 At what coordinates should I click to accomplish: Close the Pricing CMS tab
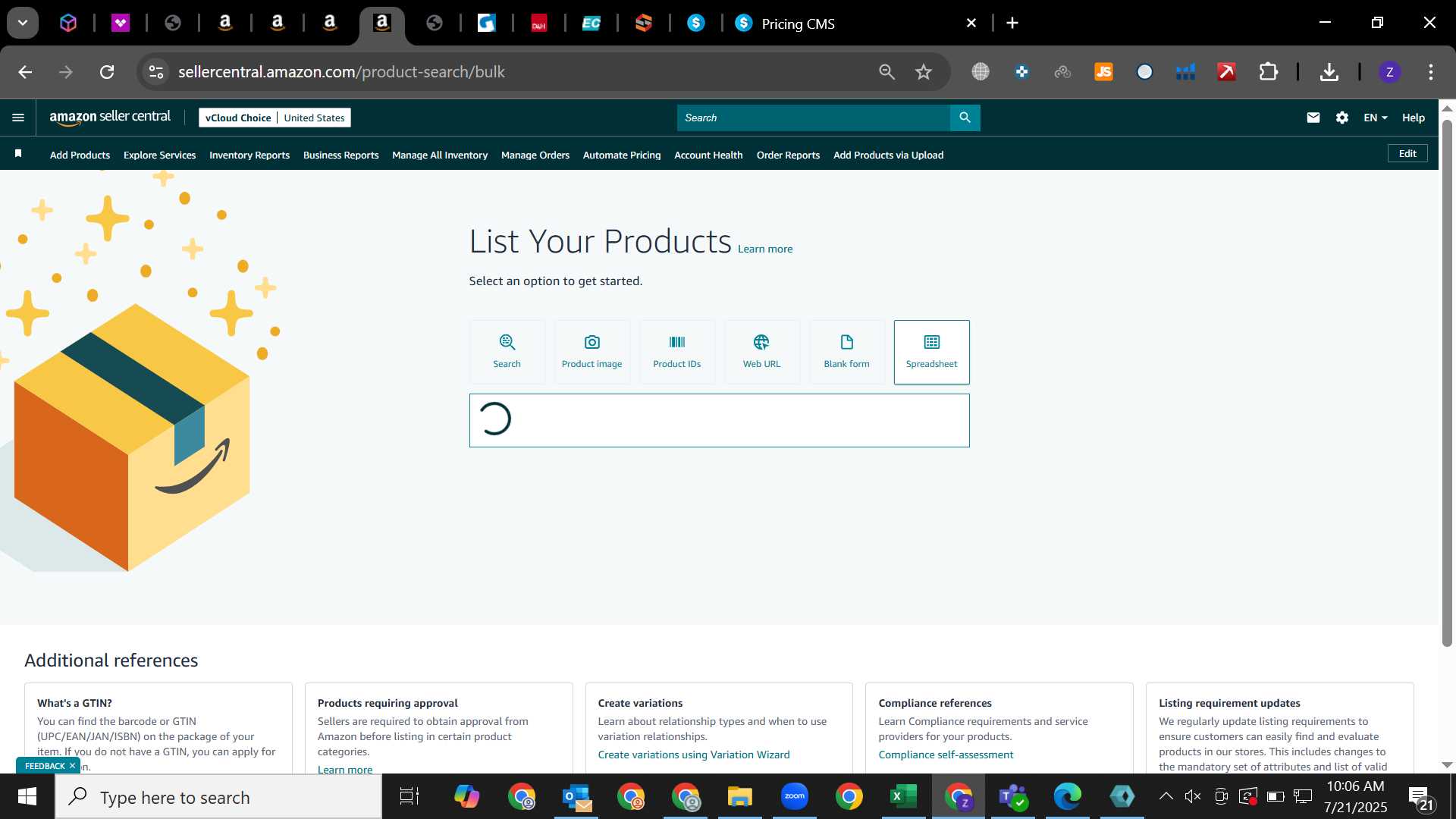[971, 24]
